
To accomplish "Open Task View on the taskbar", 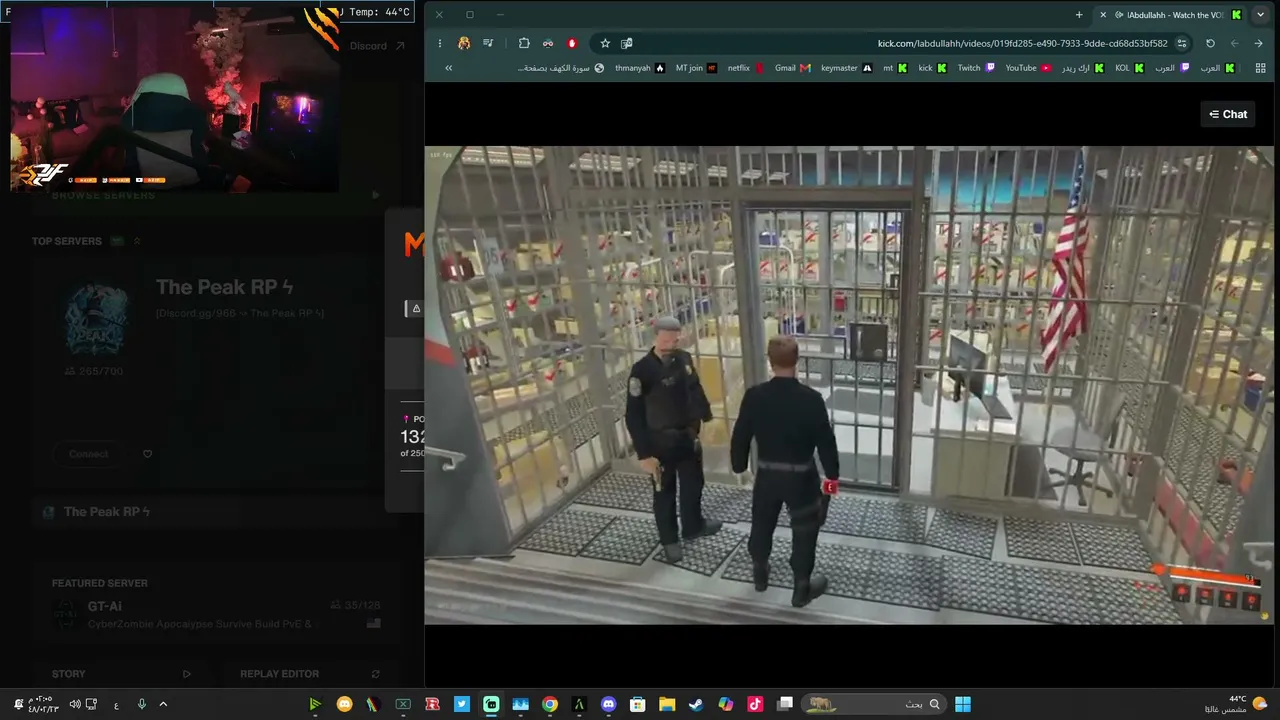I will (785, 704).
